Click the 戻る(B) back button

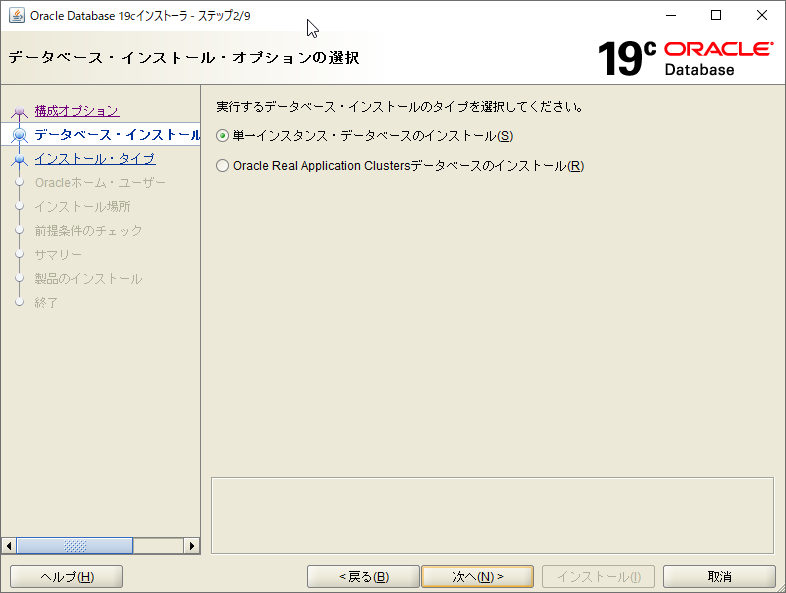point(363,577)
